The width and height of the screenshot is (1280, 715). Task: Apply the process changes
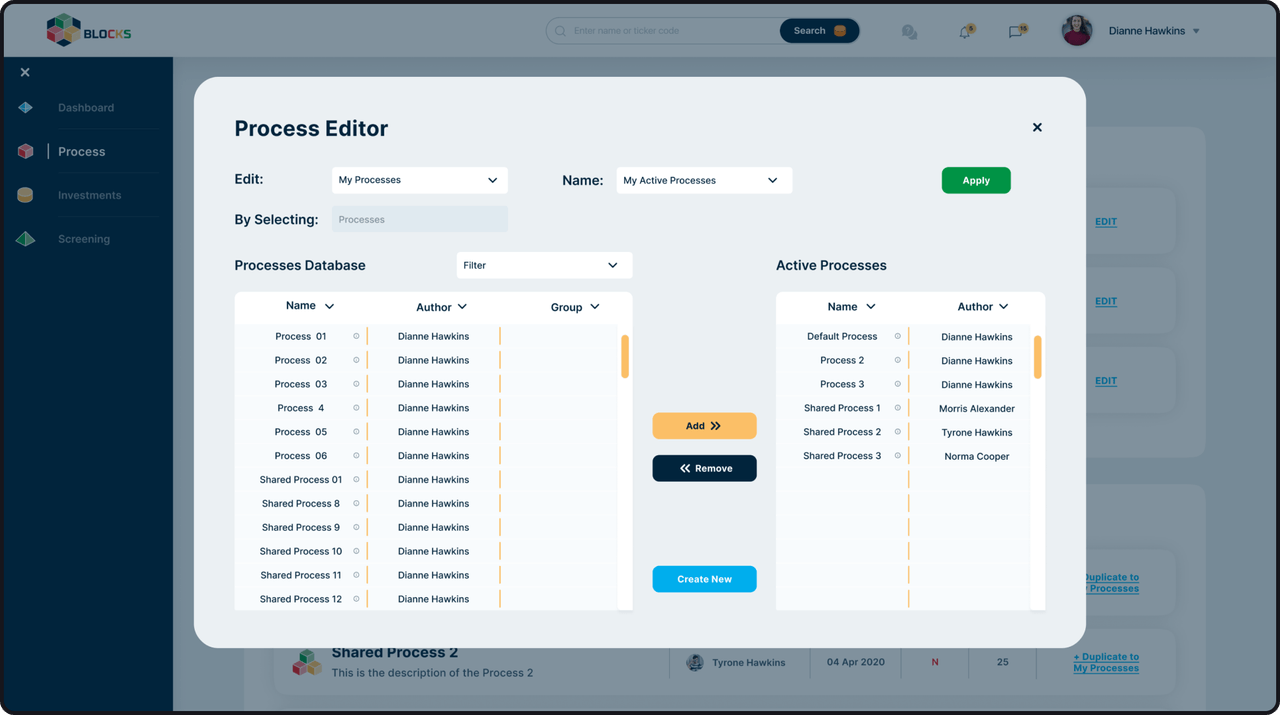pos(975,180)
